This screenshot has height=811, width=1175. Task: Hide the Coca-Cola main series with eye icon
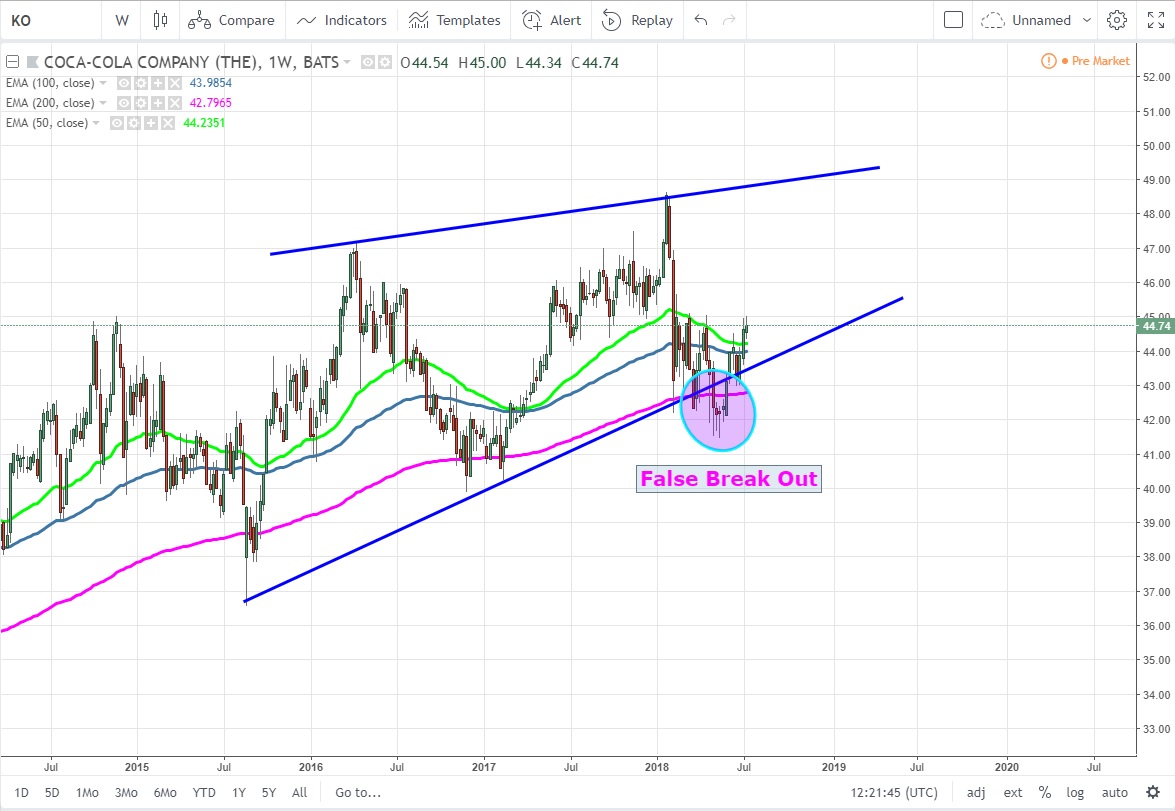point(368,62)
